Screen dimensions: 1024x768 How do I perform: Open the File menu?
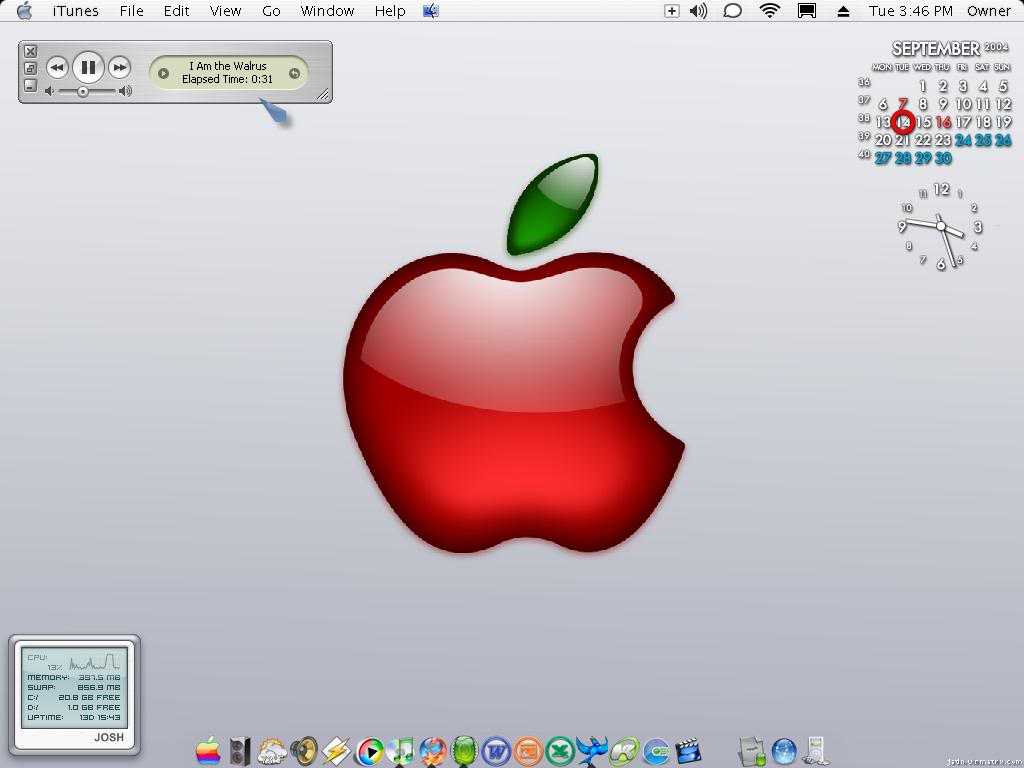click(x=131, y=11)
